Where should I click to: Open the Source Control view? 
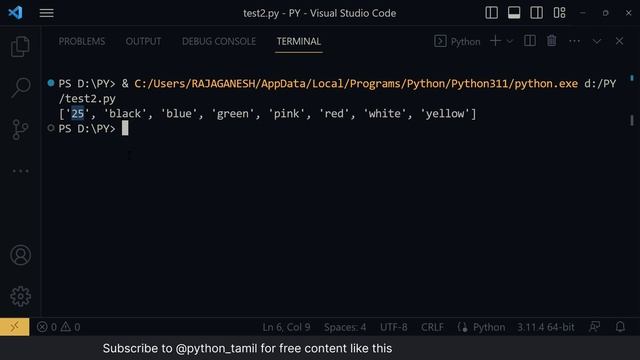(x=20, y=129)
